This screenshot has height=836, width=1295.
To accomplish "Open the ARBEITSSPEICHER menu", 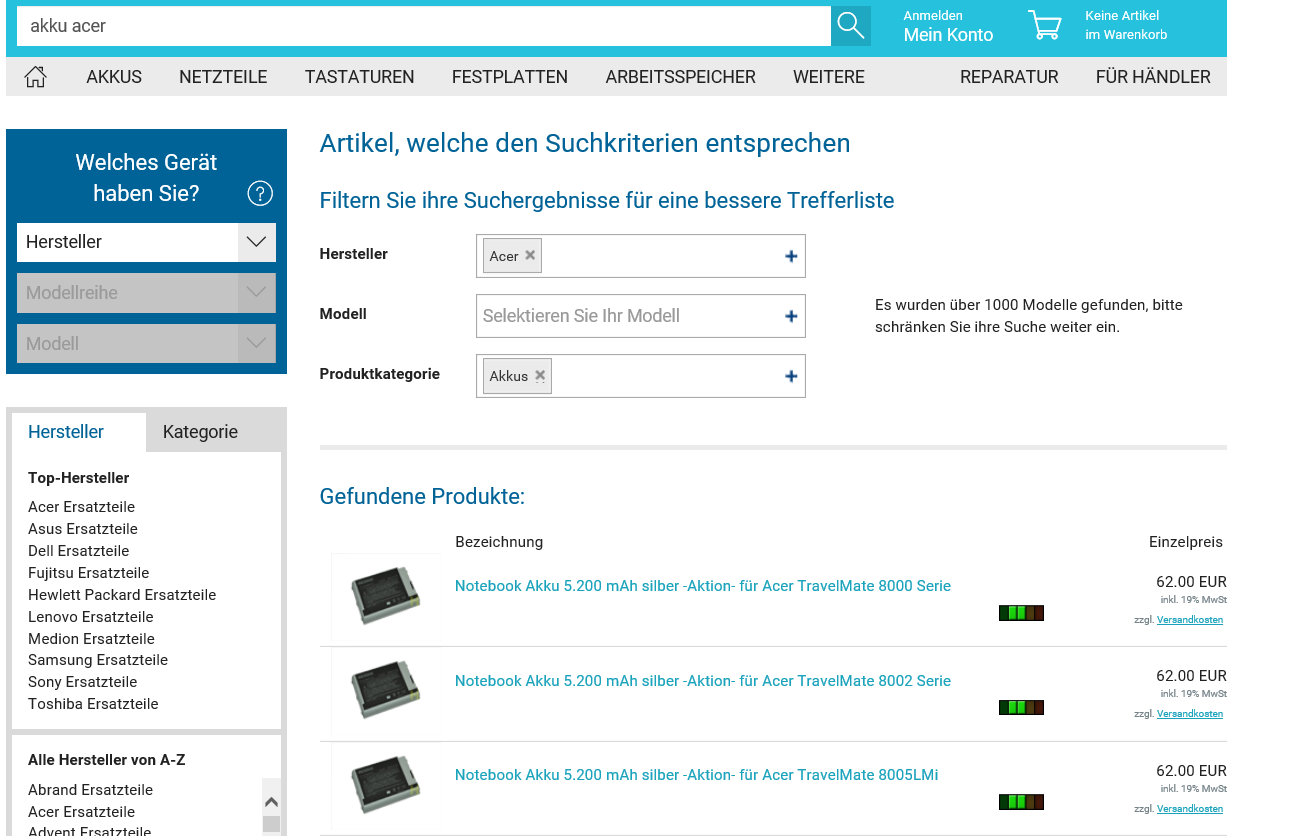I will click(681, 77).
